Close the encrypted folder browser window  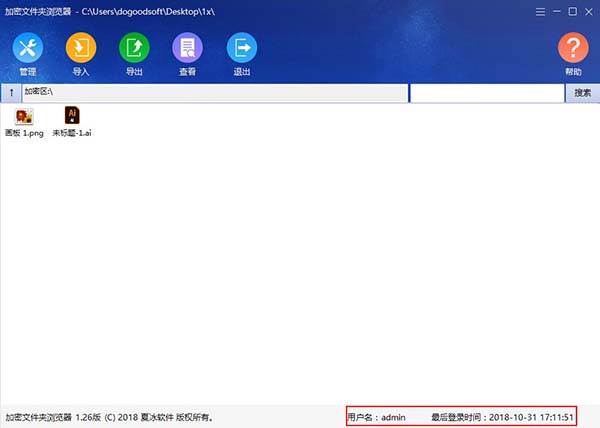click(589, 12)
